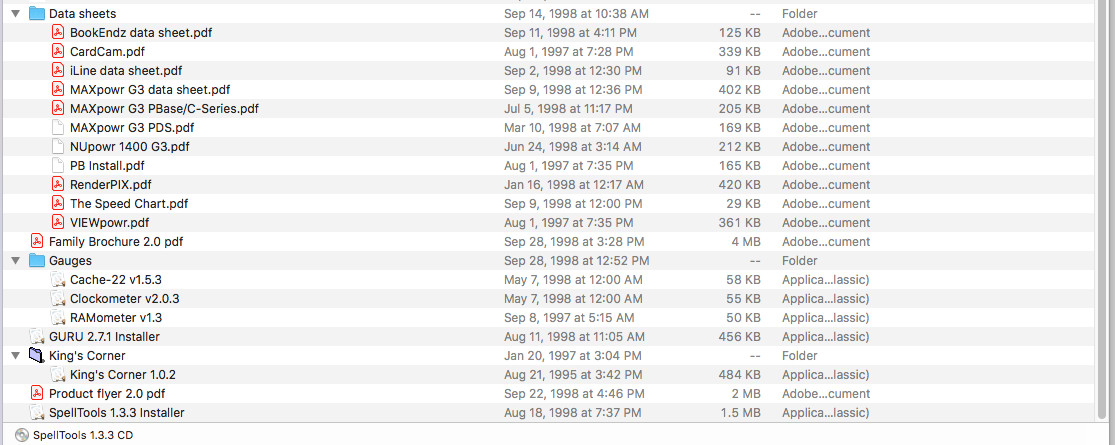Collapse the Data sheets folder
1115x445 pixels.
(x=16, y=14)
